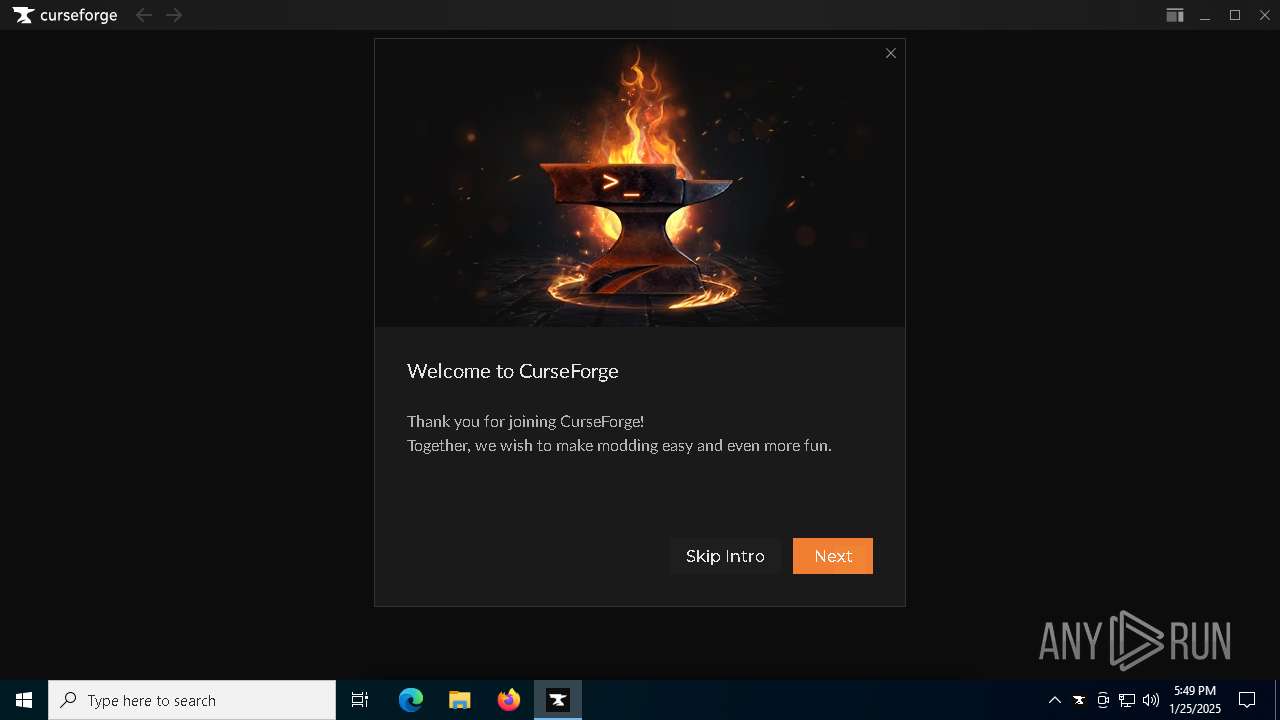Open the Windows Start menu
This screenshot has height=720, width=1280.
pyautogui.click(x=24, y=700)
